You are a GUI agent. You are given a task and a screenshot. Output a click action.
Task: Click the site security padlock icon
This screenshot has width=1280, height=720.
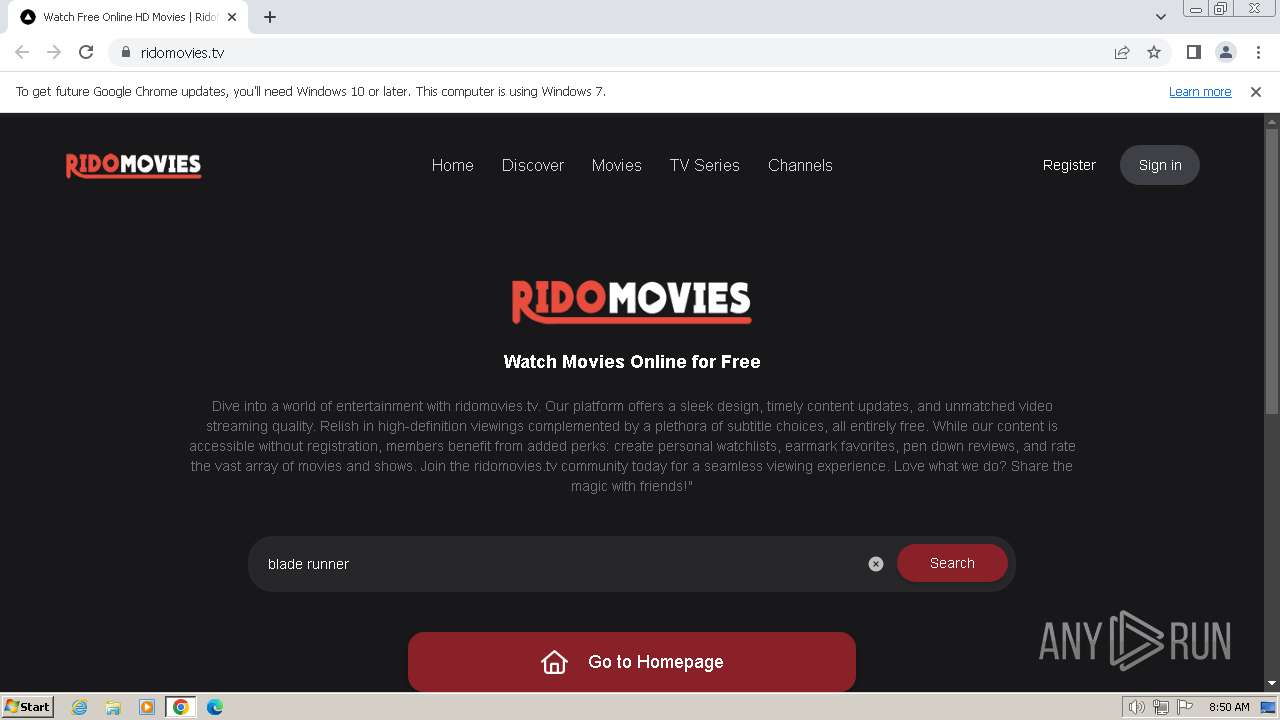[x=126, y=52]
